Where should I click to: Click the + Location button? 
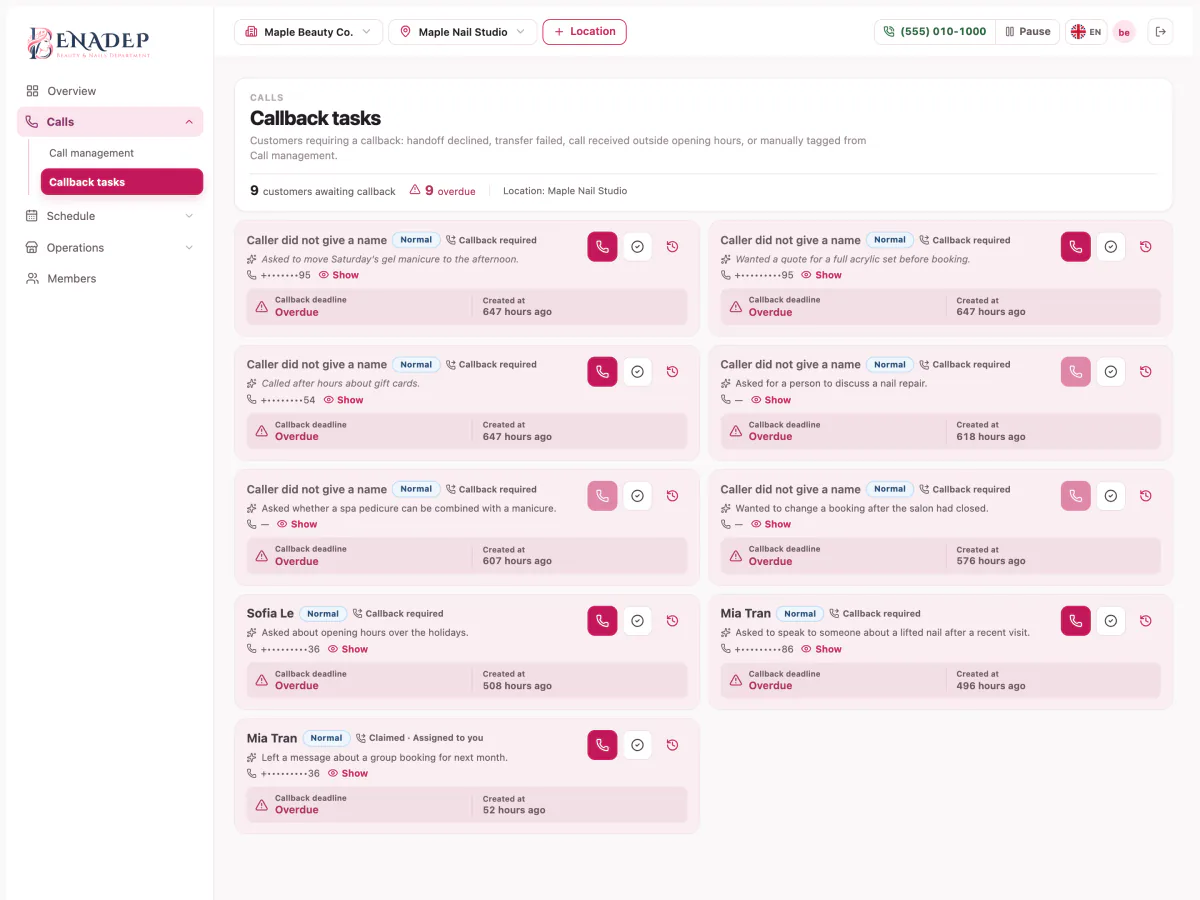(x=585, y=32)
